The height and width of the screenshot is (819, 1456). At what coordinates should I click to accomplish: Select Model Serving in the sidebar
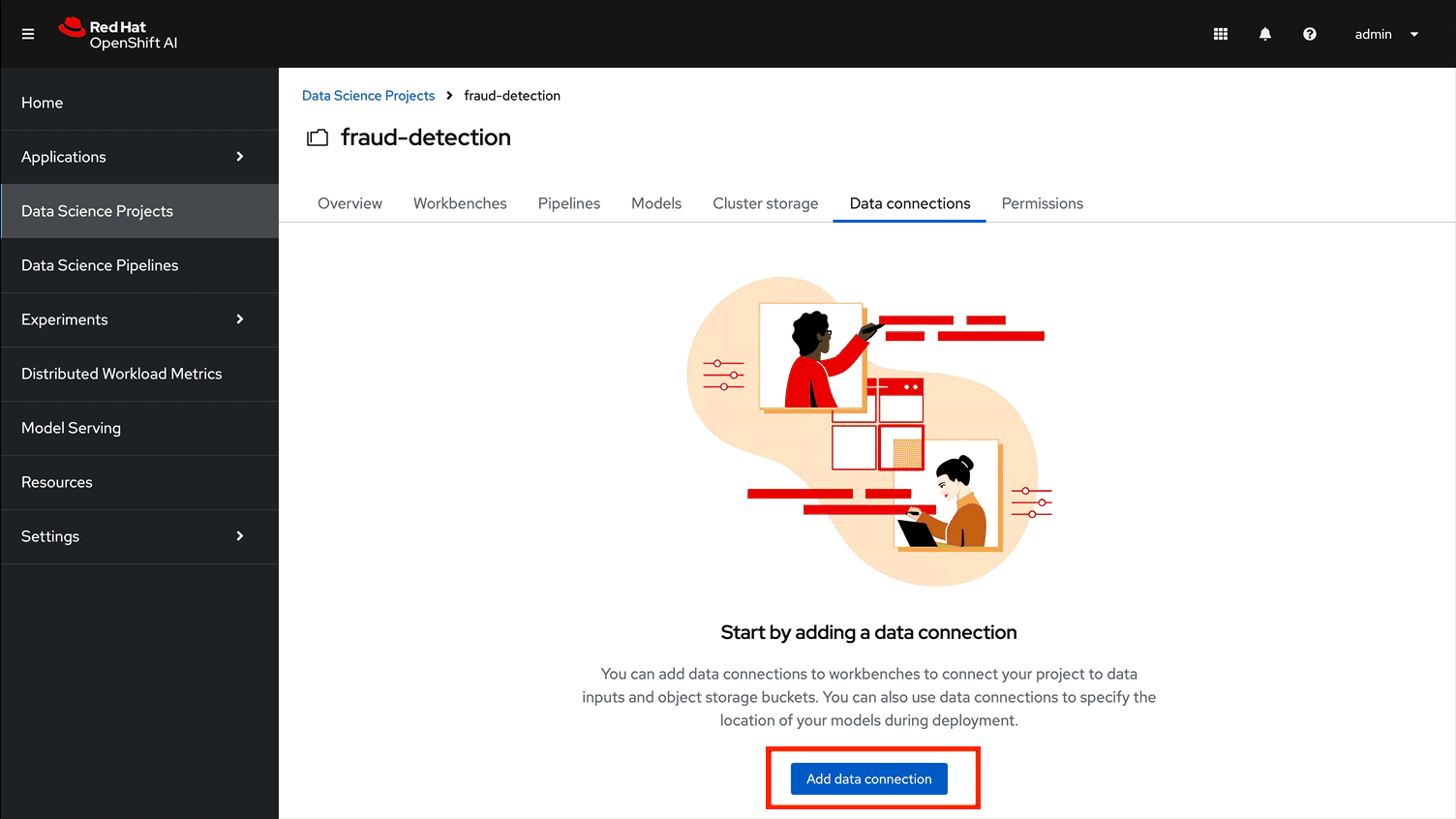(x=71, y=428)
